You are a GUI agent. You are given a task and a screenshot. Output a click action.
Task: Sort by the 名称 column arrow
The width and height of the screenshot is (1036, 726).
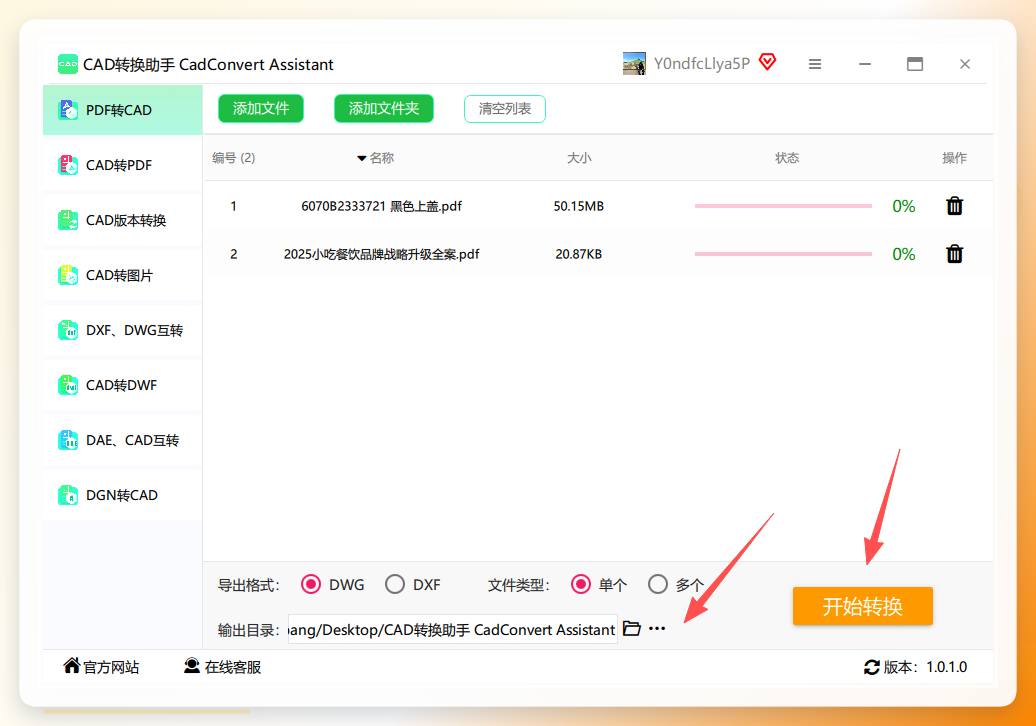[x=361, y=158]
